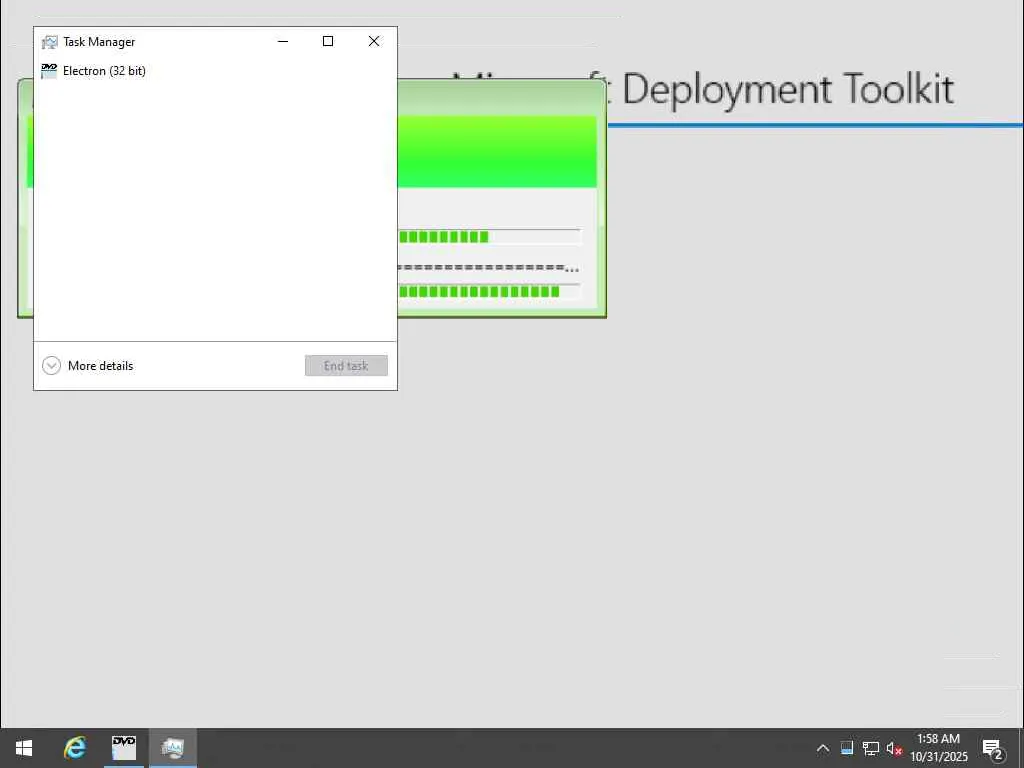Close the Task Manager window
Viewport: 1024px width, 768px height.
coord(374,41)
